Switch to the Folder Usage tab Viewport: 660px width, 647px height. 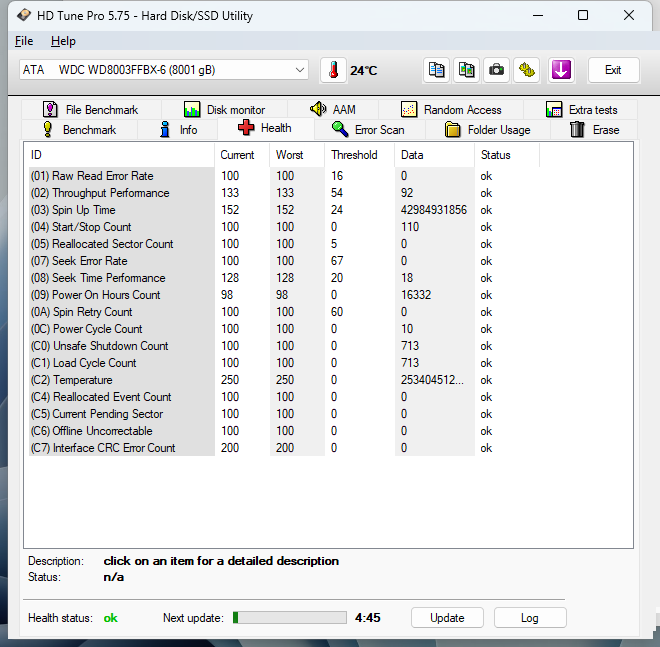coord(487,130)
